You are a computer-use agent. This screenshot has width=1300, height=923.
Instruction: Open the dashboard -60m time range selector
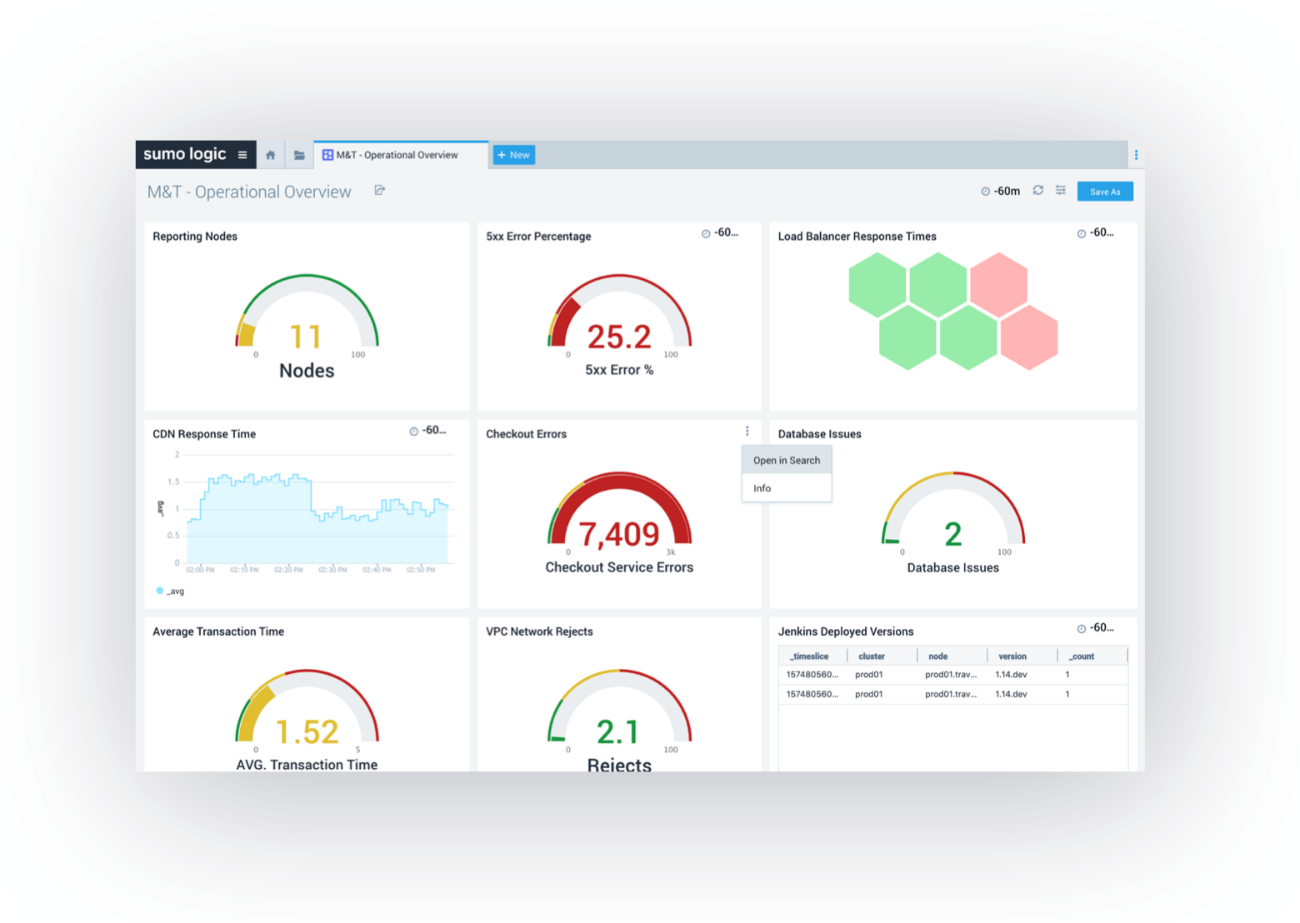click(x=1000, y=191)
